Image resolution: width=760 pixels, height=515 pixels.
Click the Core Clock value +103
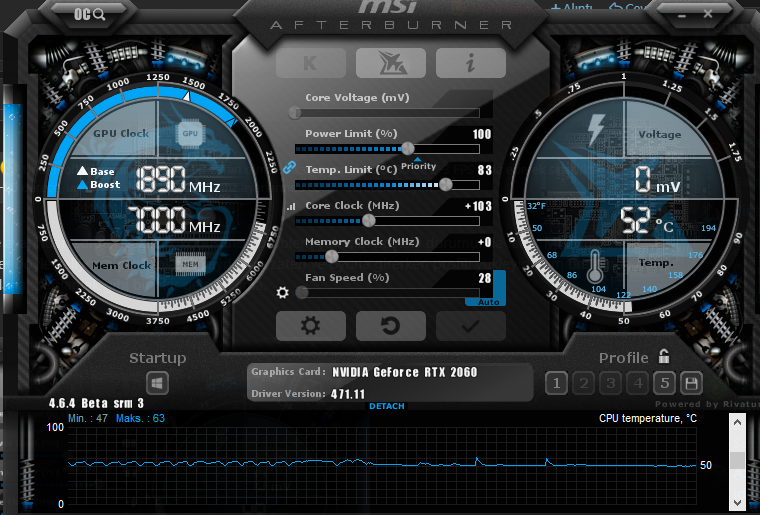tap(478, 206)
